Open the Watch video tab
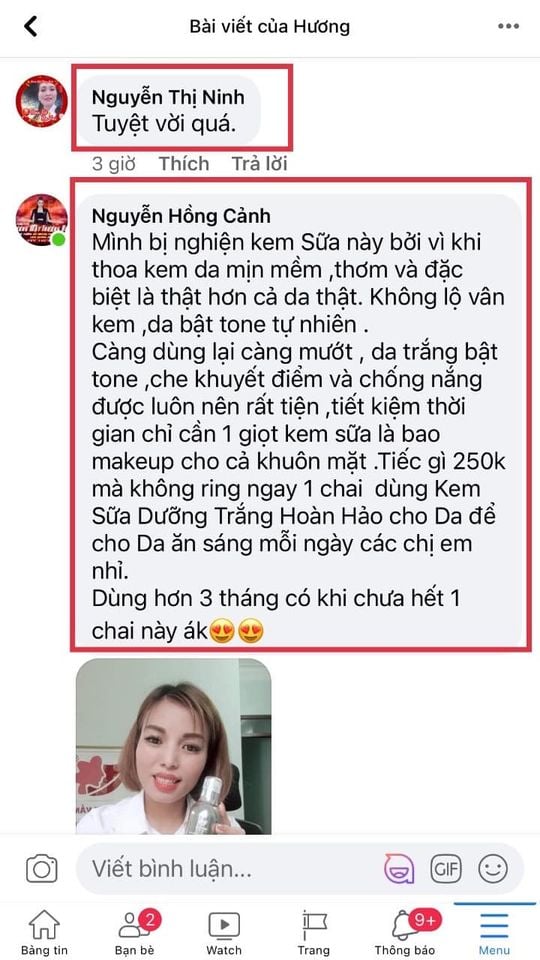 pyautogui.click(x=224, y=932)
